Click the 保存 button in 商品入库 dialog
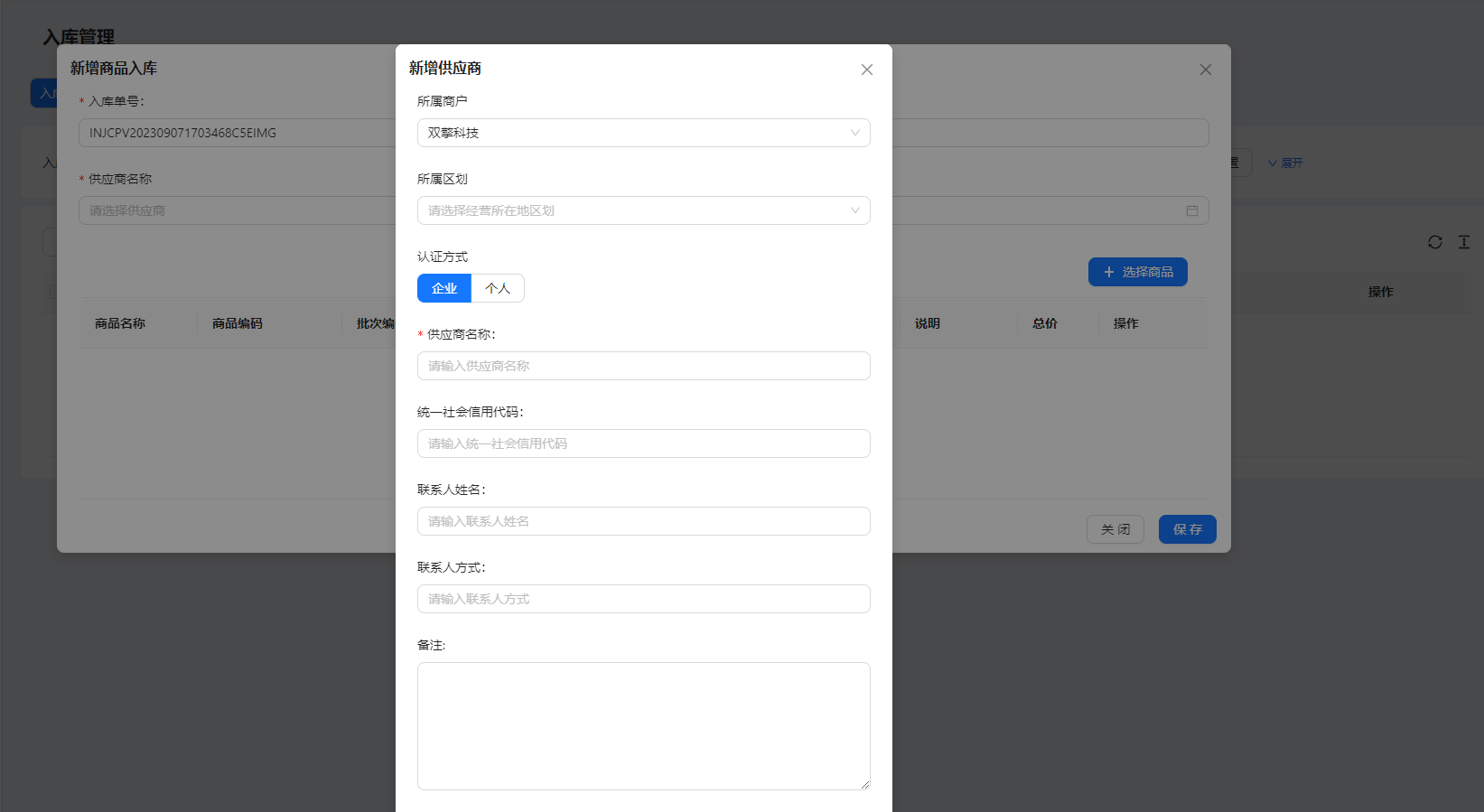1484x812 pixels. tap(1188, 529)
